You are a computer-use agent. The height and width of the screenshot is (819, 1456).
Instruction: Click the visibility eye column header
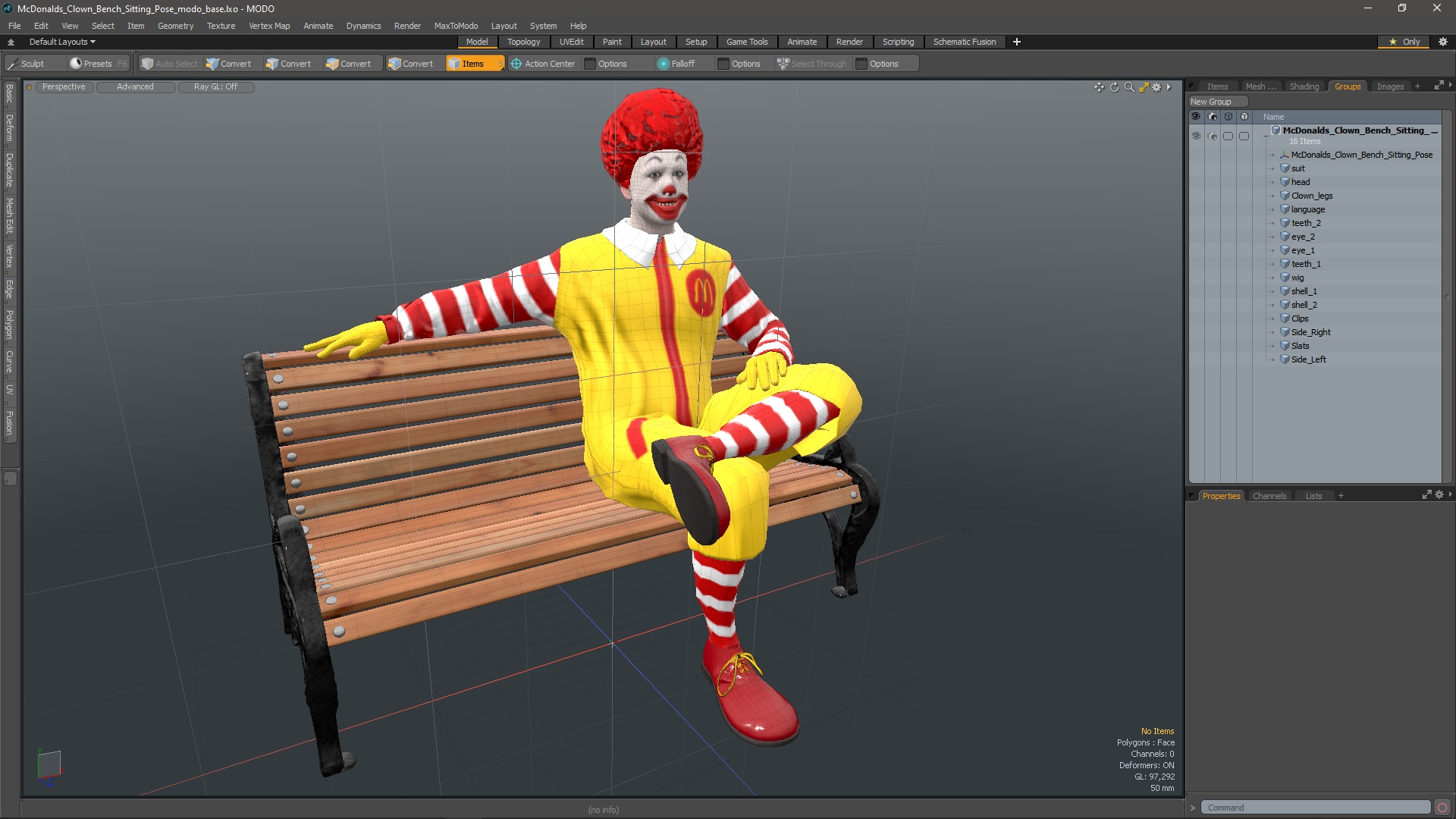[1196, 117]
